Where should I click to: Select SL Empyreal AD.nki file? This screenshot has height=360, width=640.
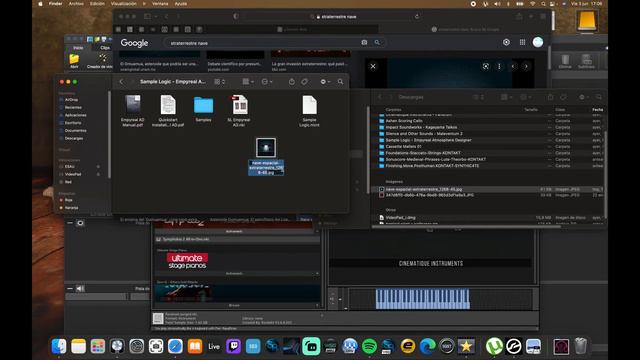tap(239, 111)
